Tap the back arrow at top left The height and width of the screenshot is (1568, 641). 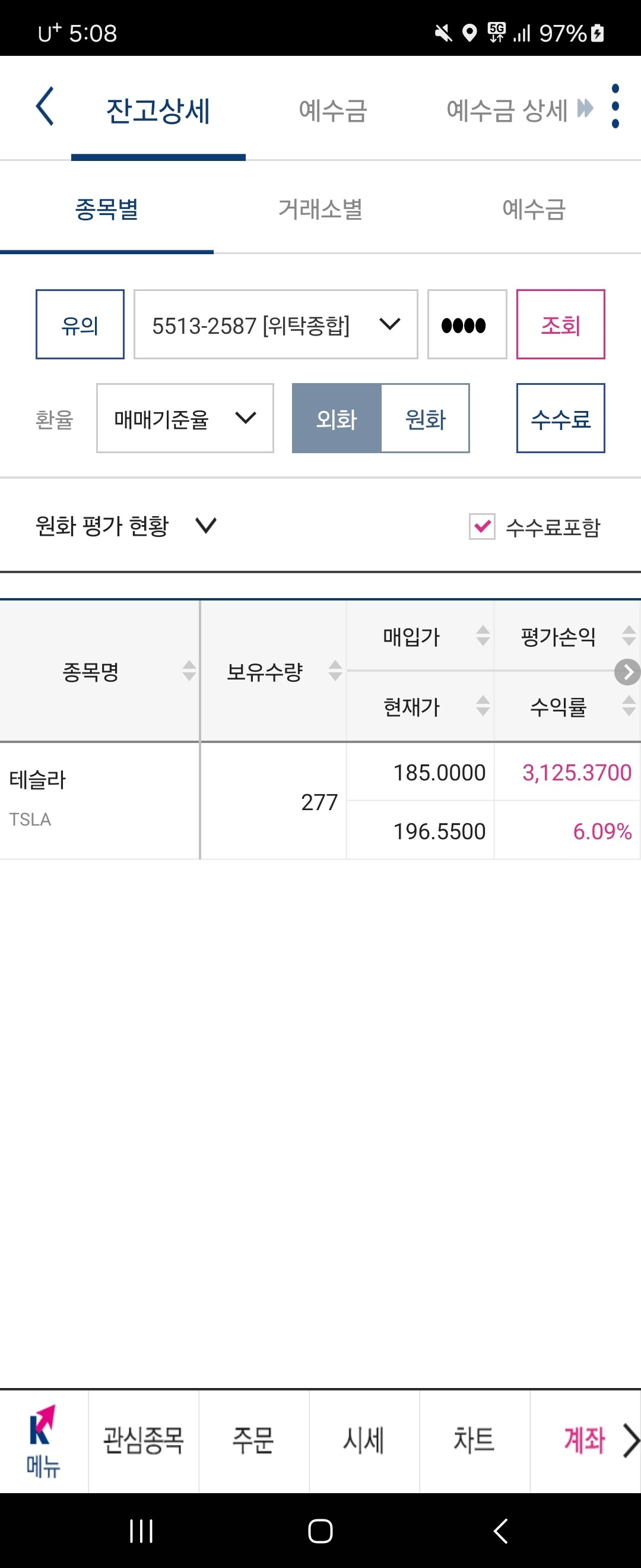(x=46, y=106)
